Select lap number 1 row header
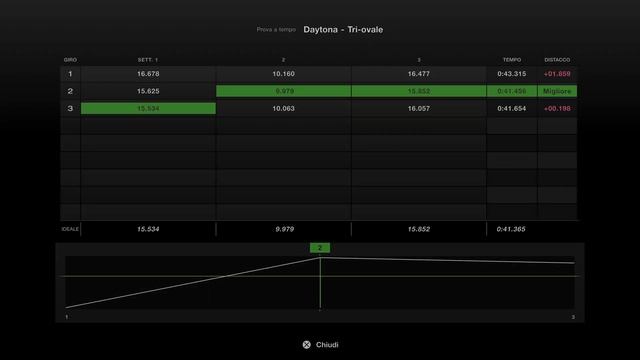This screenshot has height=360, width=640. (70, 74)
